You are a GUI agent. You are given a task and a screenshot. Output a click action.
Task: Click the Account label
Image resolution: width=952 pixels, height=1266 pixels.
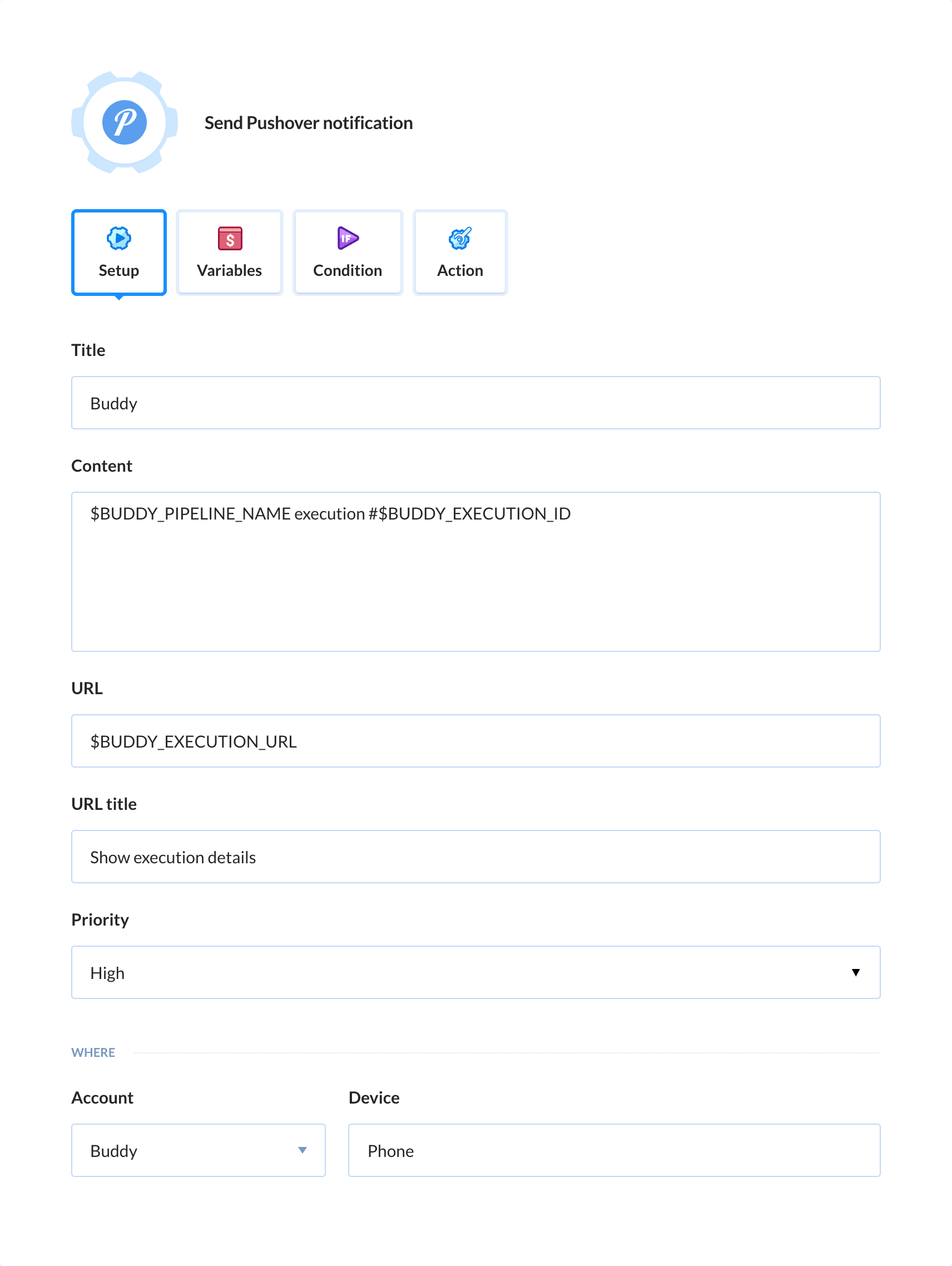click(102, 1097)
